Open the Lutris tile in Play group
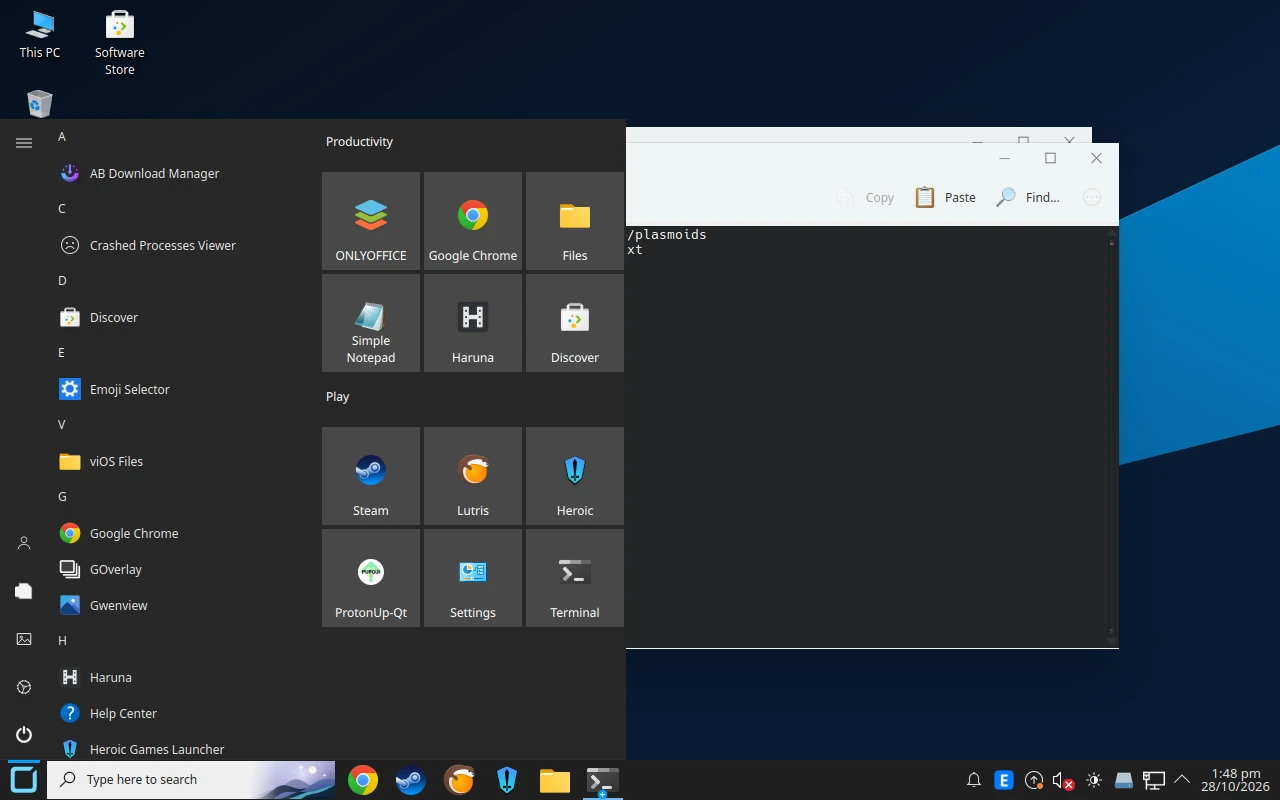Viewport: 1280px width, 800px height. 473,476
